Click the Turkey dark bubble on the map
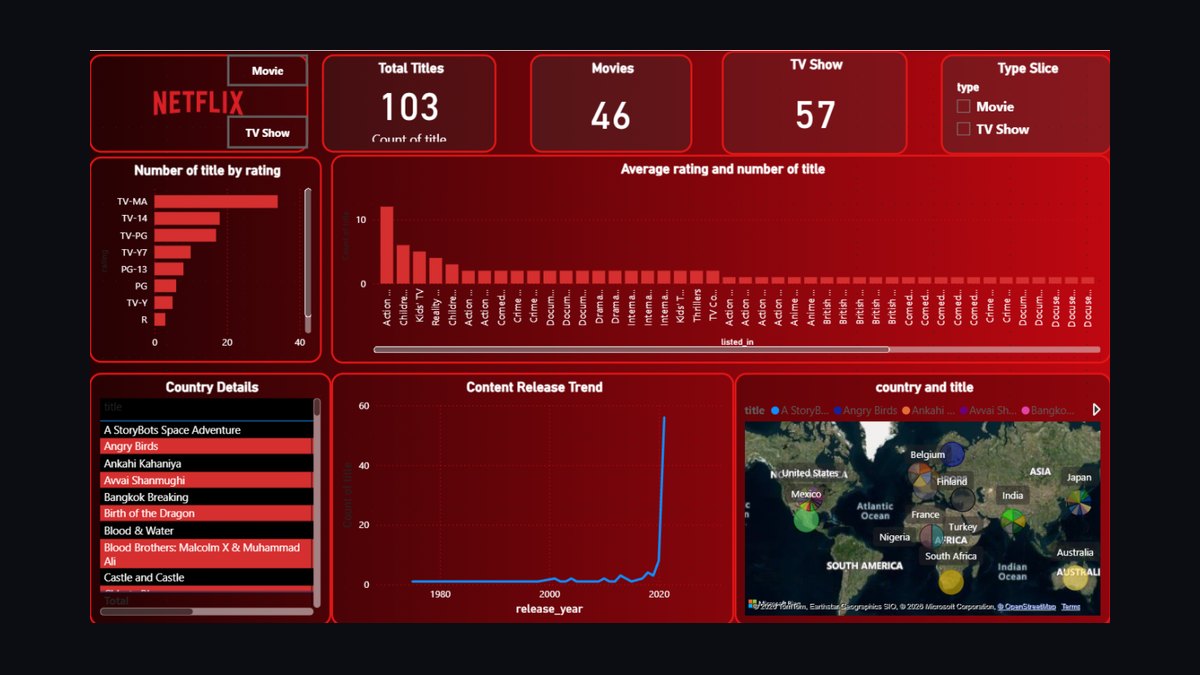 click(962, 500)
